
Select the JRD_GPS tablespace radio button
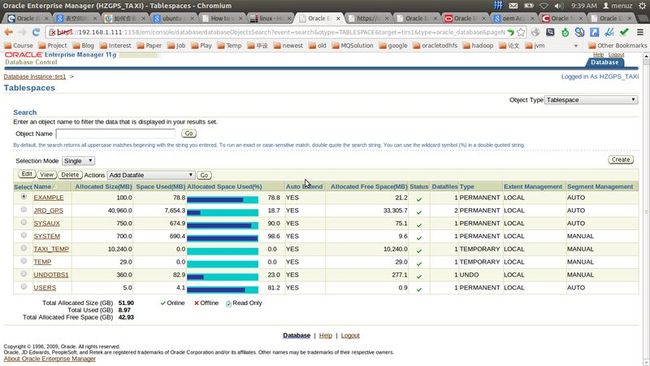pyautogui.click(x=24, y=210)
